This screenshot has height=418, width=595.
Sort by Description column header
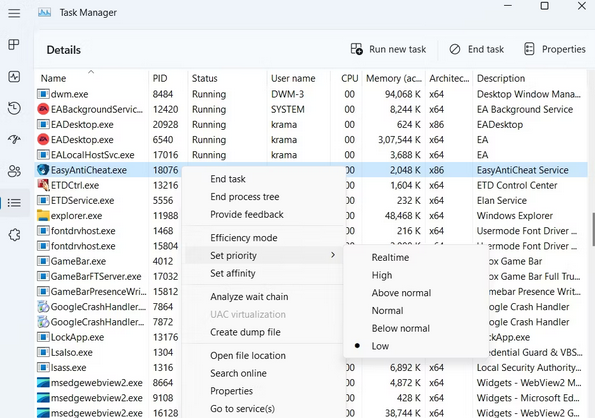(501, 78)
